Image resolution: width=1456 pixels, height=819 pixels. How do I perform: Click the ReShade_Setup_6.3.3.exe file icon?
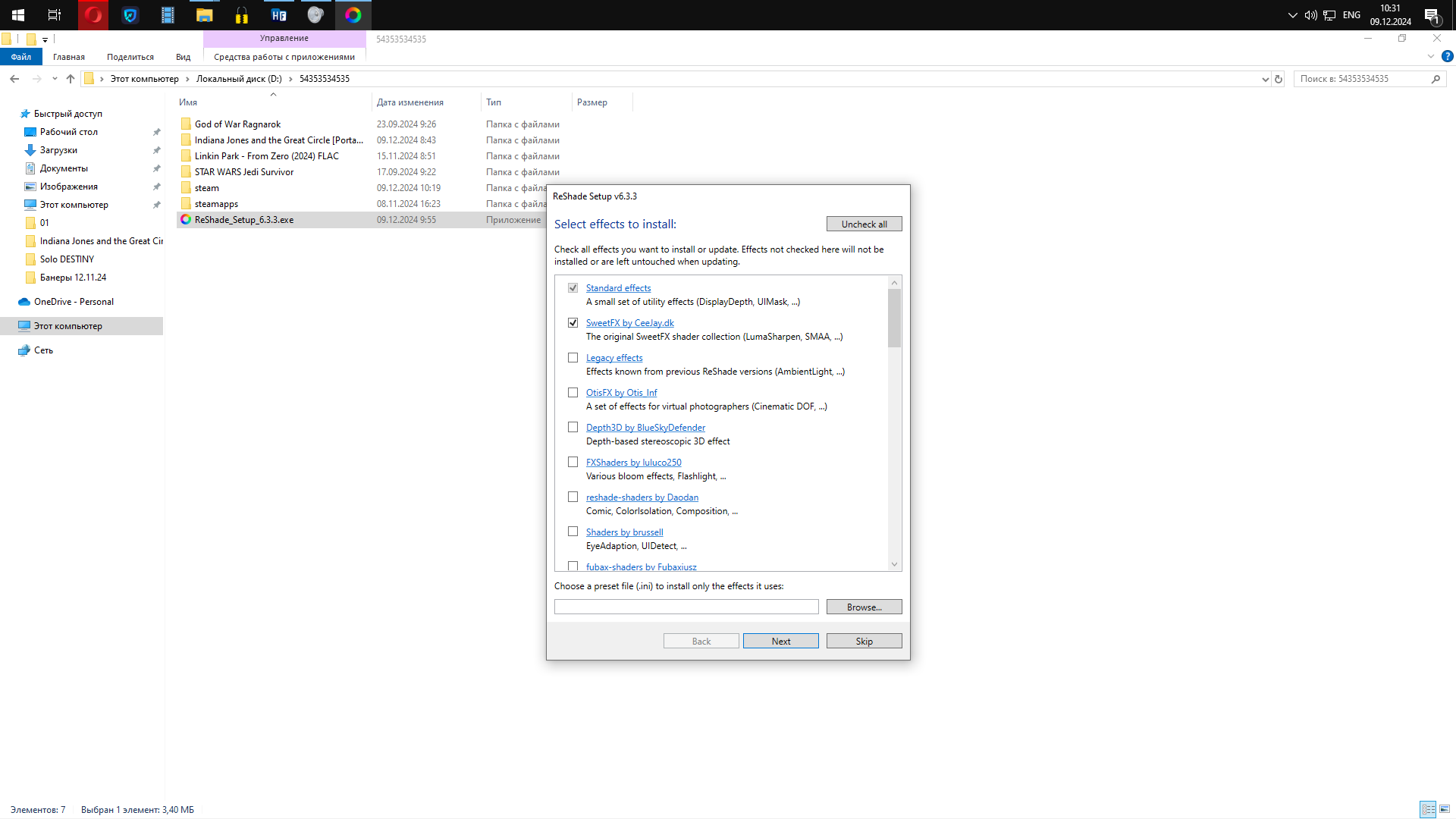coord(186,220)
